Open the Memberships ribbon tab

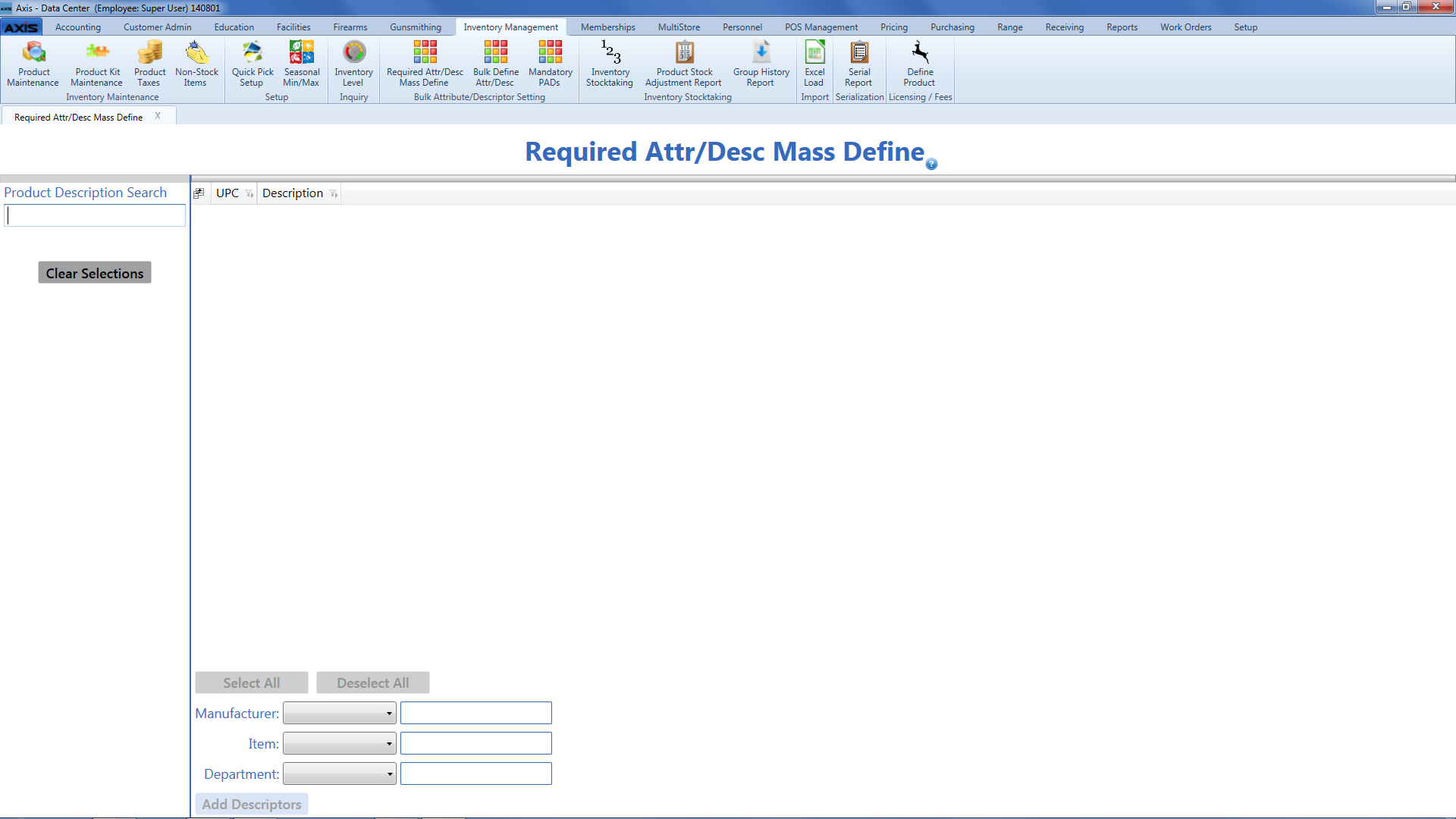[x=608, y=27]
